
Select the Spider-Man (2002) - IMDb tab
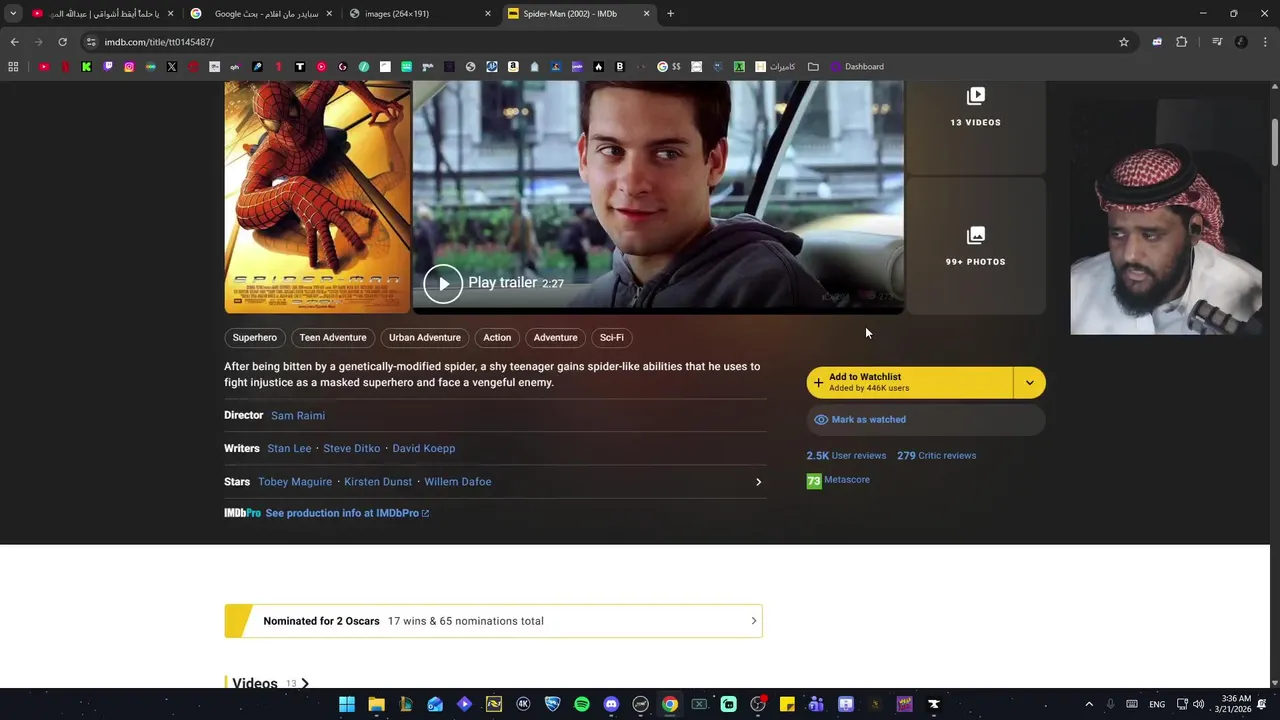click(x=579, y=14)
